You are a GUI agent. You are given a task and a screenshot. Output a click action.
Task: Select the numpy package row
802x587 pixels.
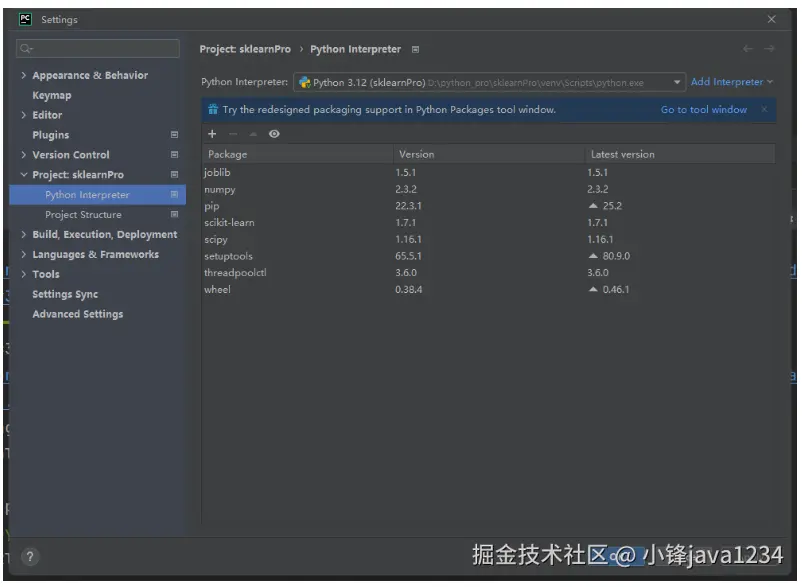(x=488, y=189)
